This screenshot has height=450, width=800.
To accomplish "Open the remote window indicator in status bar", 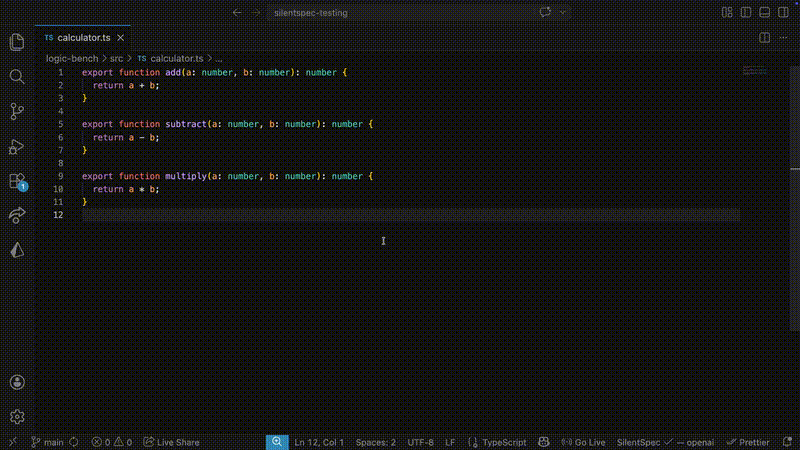I will pyautogui.click(x=13, y=442).
